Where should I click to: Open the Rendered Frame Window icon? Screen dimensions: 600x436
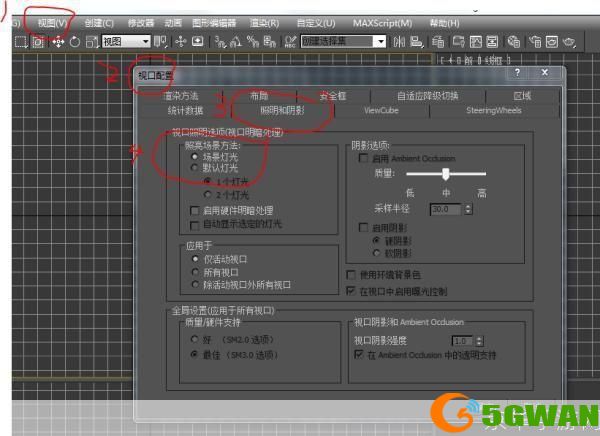[552, 41]
